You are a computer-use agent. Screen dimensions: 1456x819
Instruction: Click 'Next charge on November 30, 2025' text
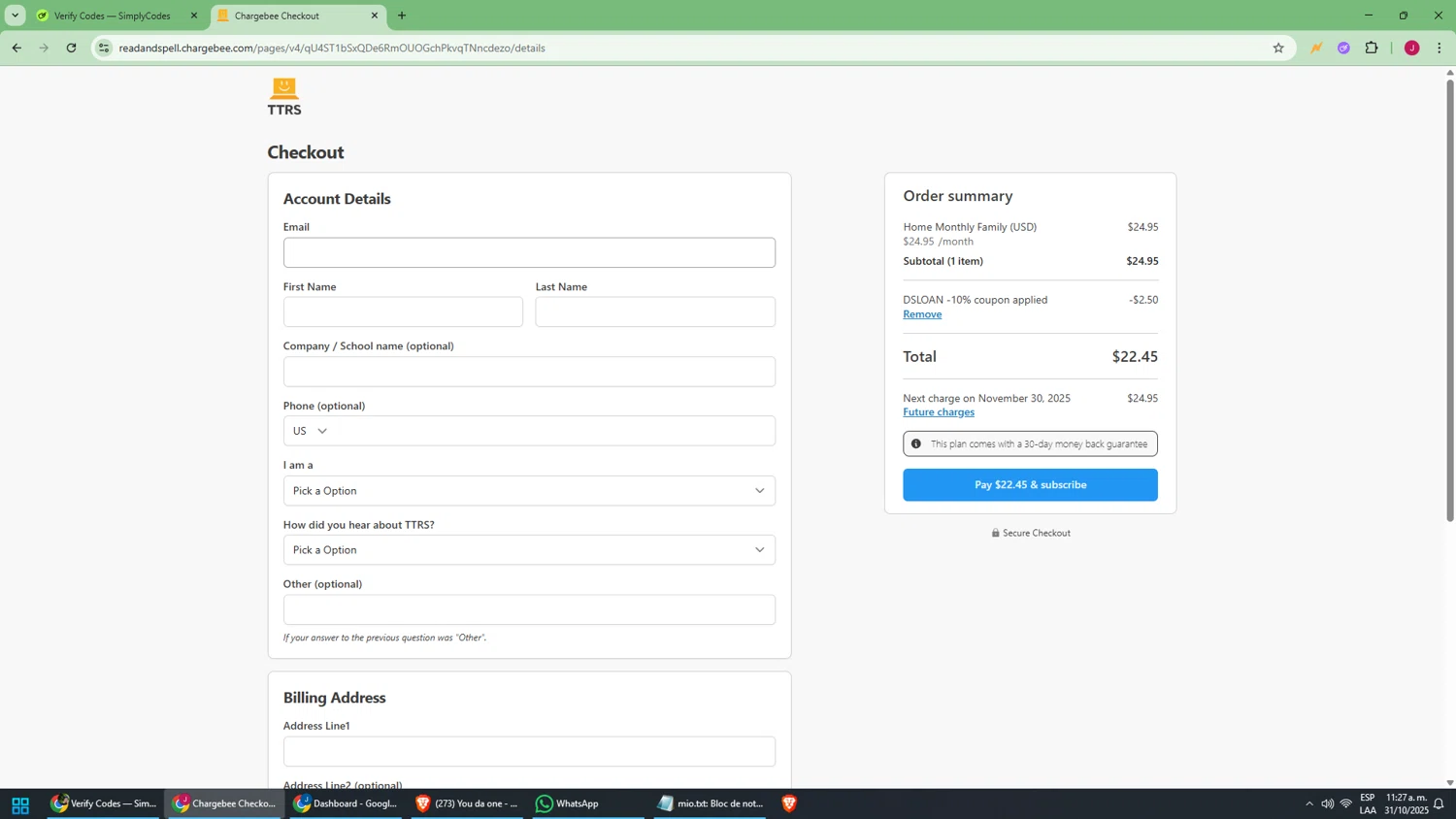pos(986,398)
